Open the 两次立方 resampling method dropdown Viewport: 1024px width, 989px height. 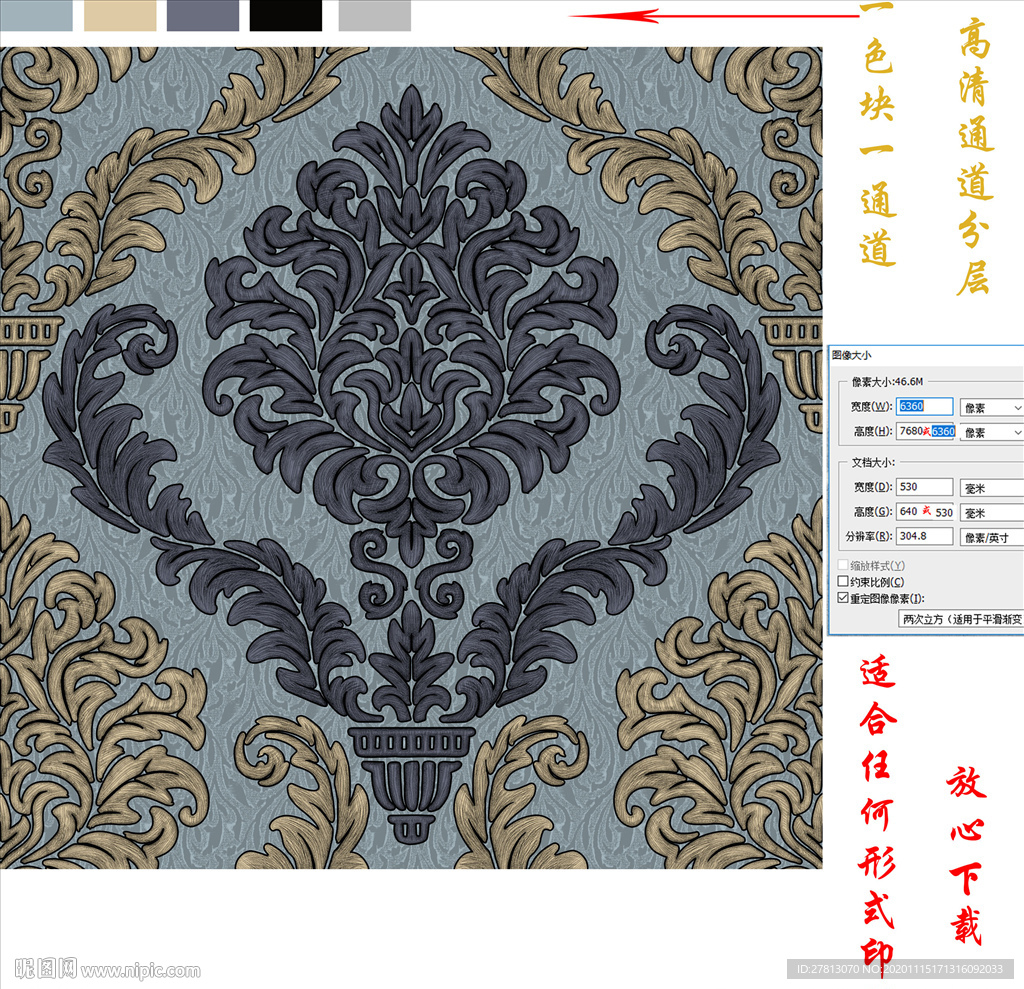961,619
